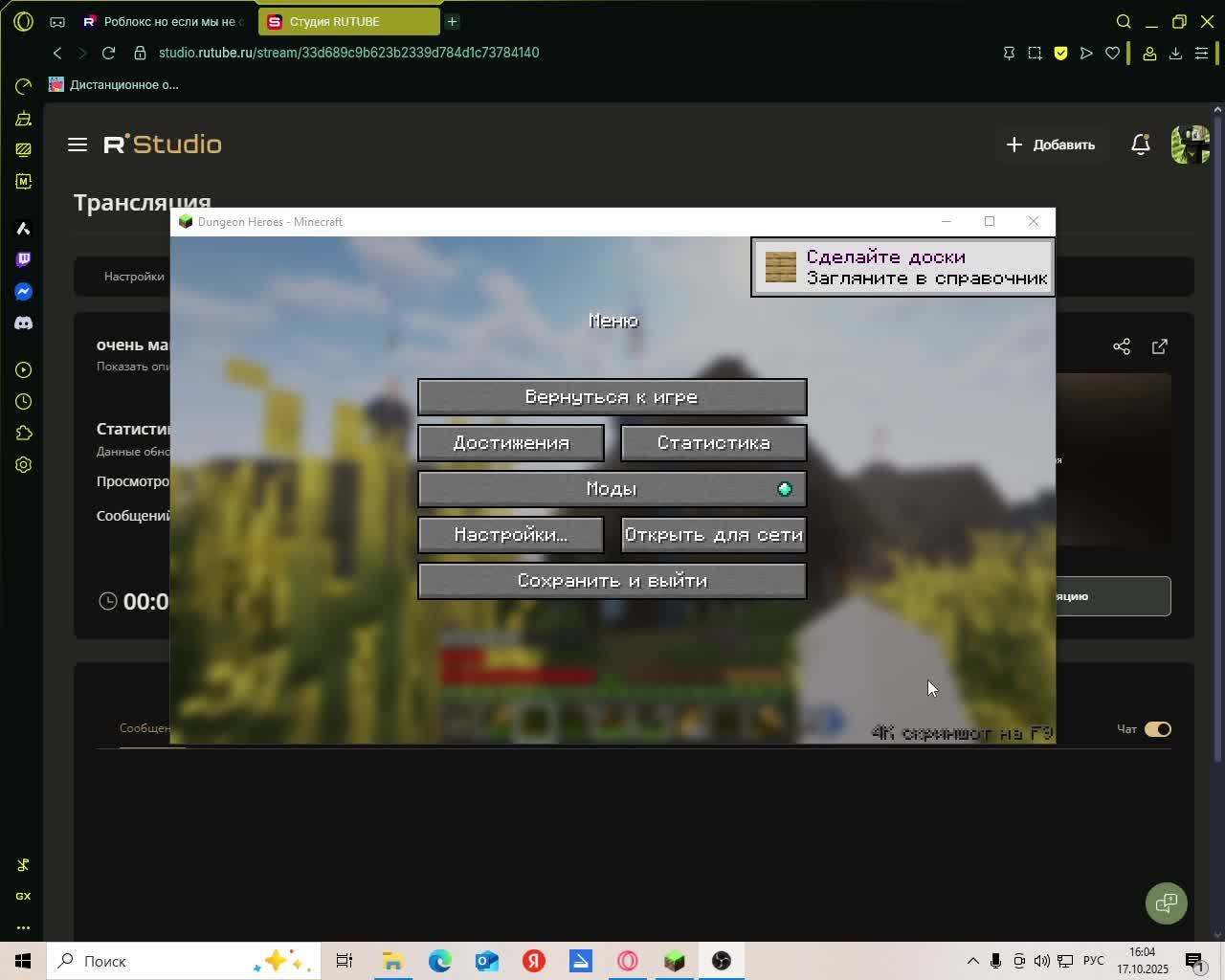Click the GX label icon in sidebar

pyautogui.click(x=24, y=897)
